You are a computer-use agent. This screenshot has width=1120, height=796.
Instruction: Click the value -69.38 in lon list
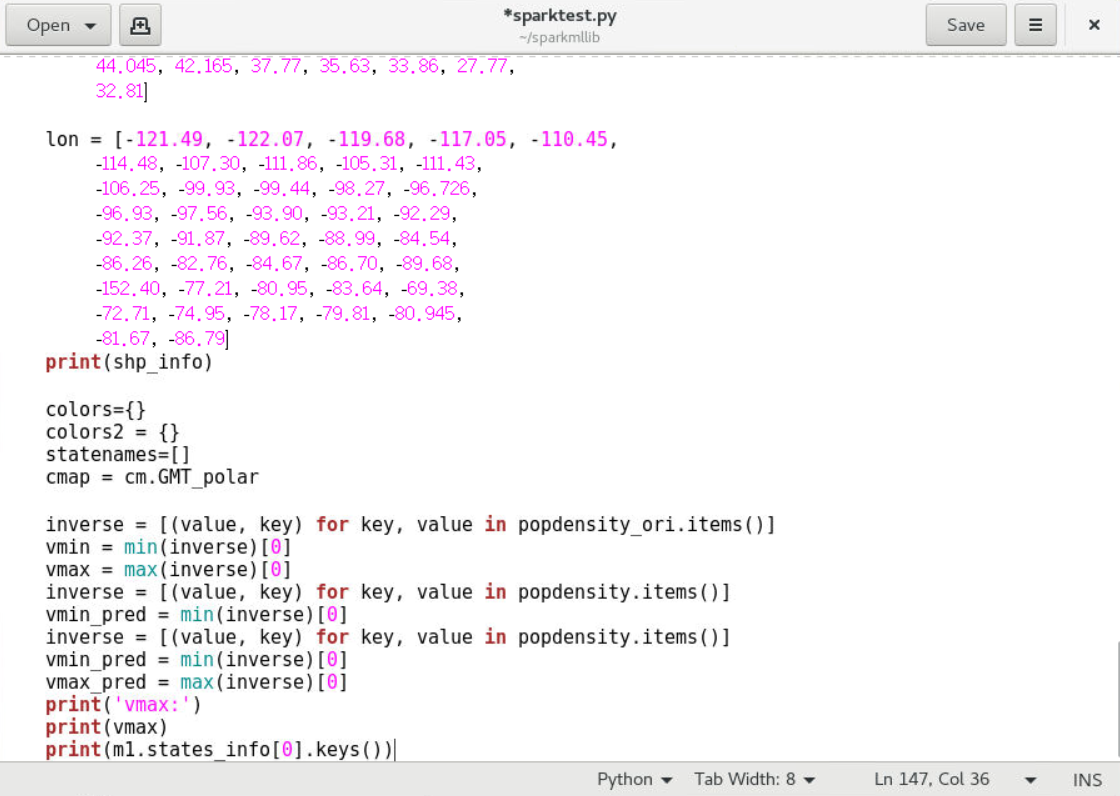[429, 288]
